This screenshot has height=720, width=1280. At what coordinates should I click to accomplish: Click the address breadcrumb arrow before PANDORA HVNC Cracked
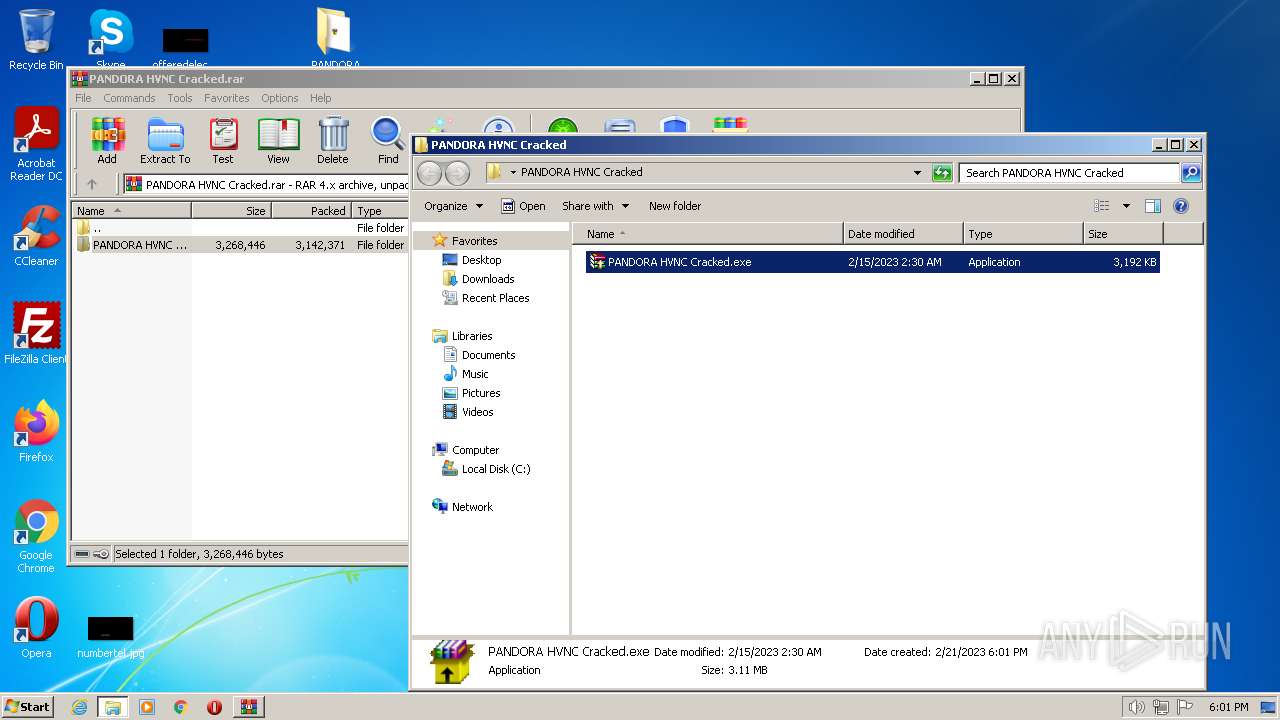pos(513,172)
